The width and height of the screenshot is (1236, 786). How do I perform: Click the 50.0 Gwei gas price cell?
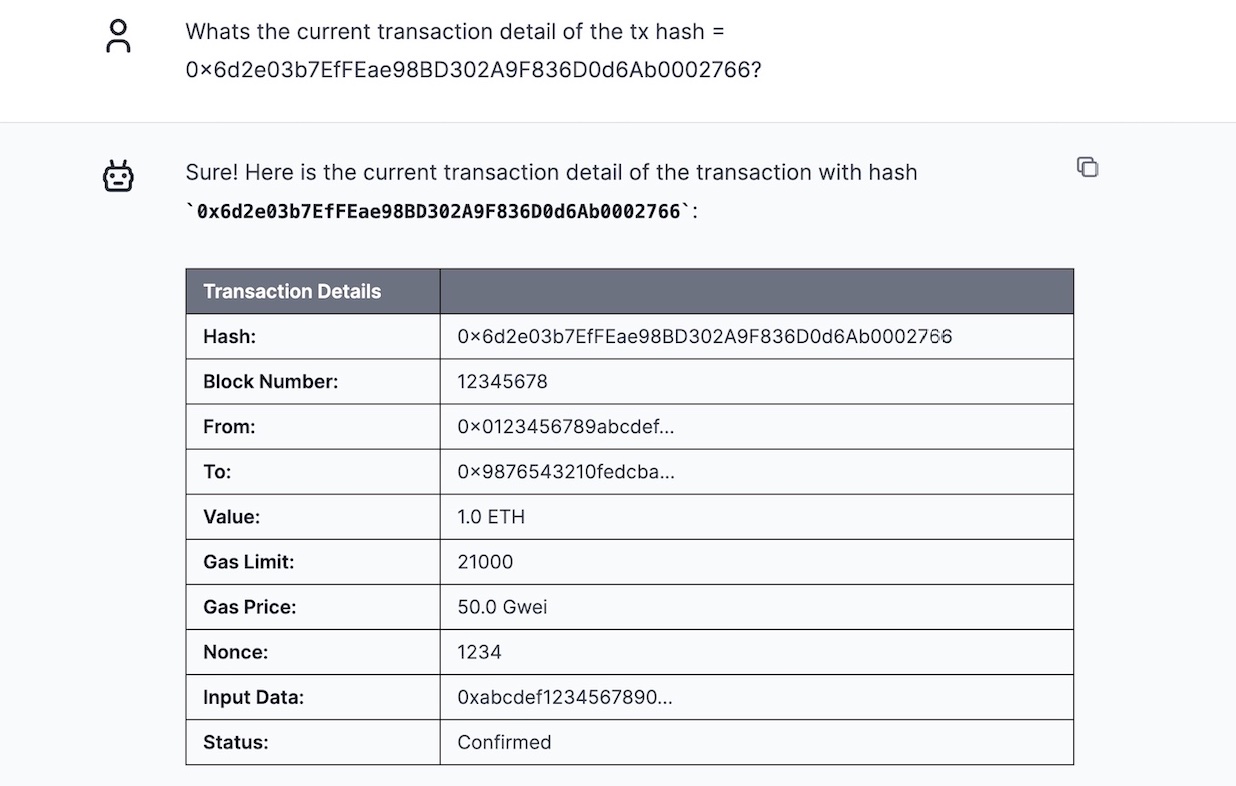[x=502, y=607]
